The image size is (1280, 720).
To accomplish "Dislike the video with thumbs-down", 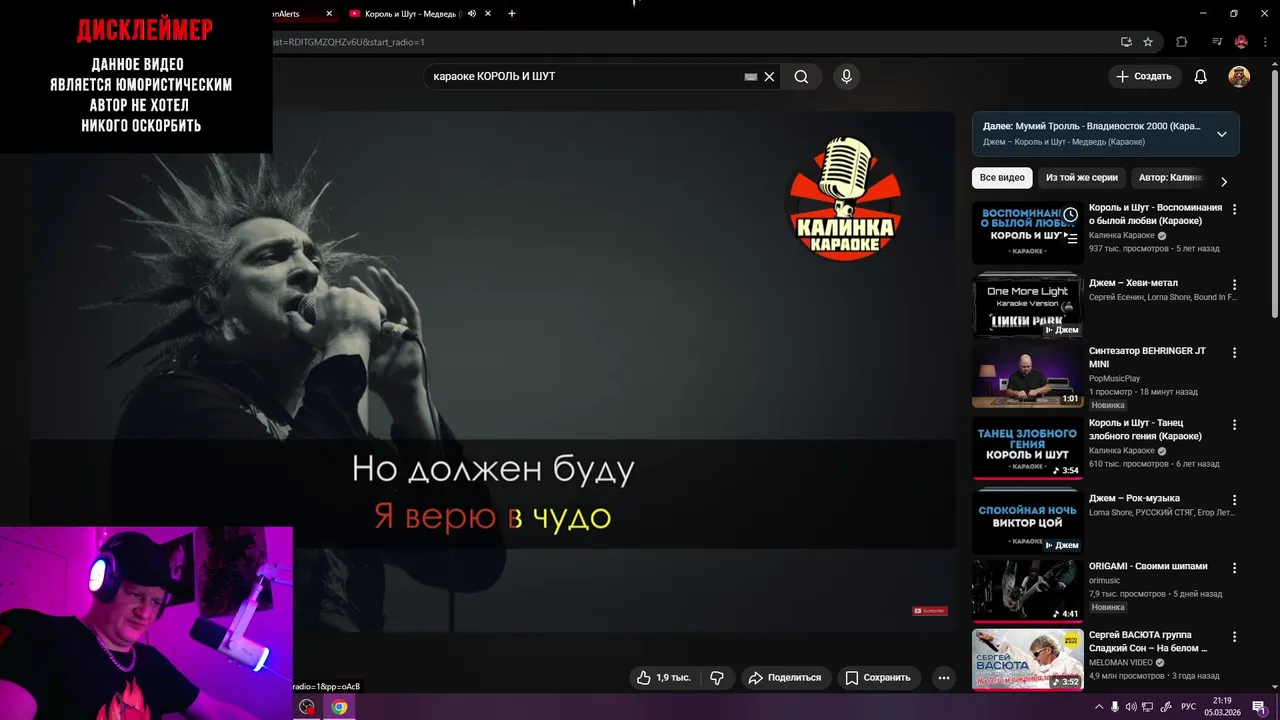I will click(717, 677).
